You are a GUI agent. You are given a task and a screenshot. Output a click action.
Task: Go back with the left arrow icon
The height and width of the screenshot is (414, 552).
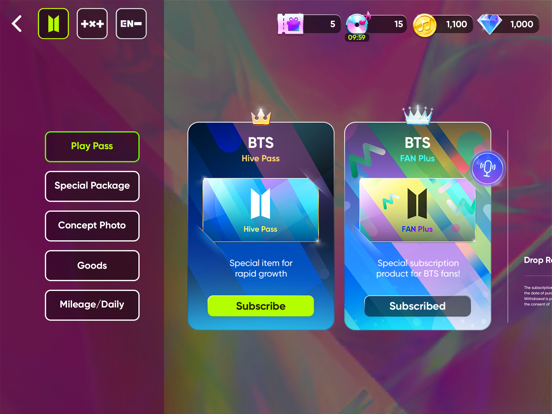(x=17, y=24)
